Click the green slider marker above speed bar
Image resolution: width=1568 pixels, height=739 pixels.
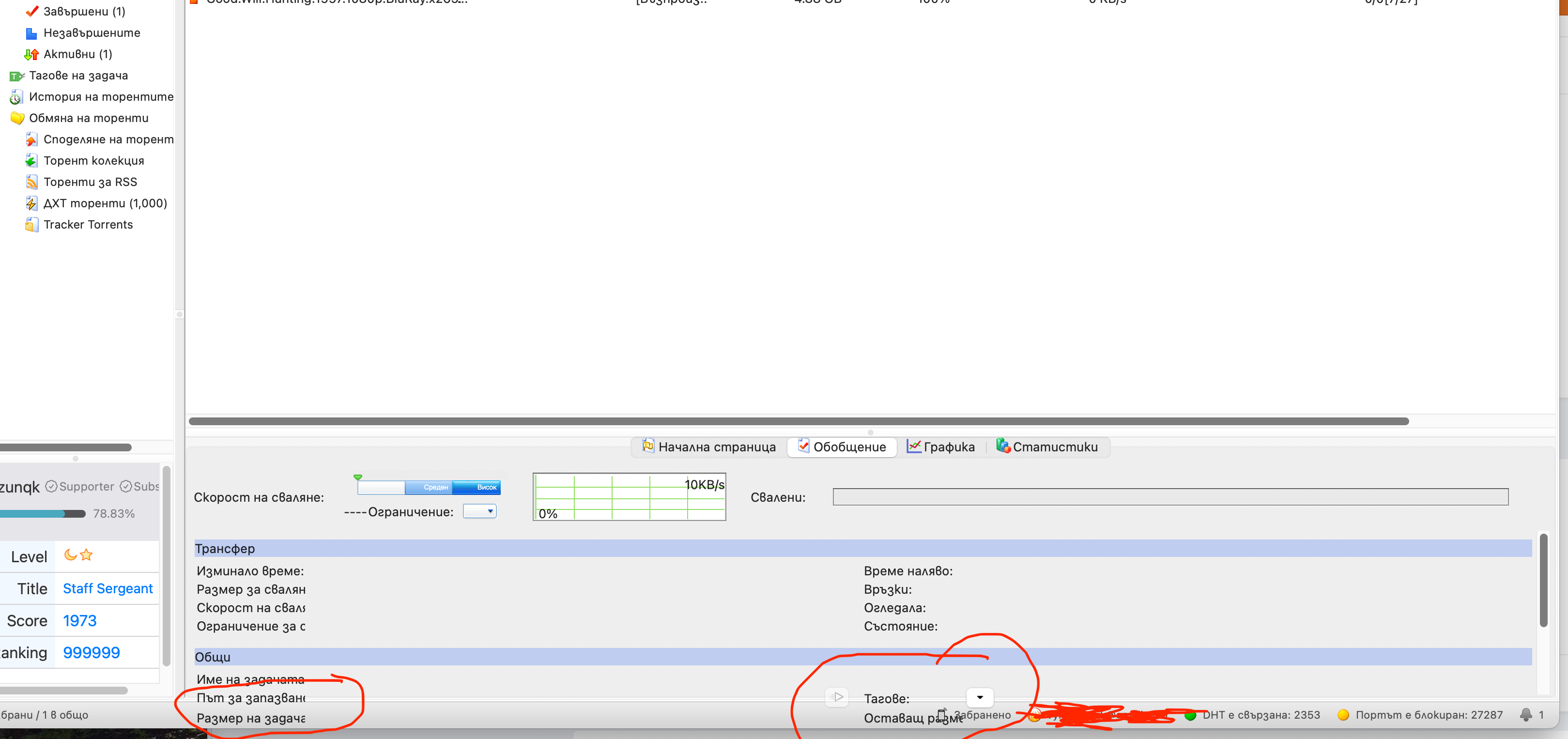[358, 477]
